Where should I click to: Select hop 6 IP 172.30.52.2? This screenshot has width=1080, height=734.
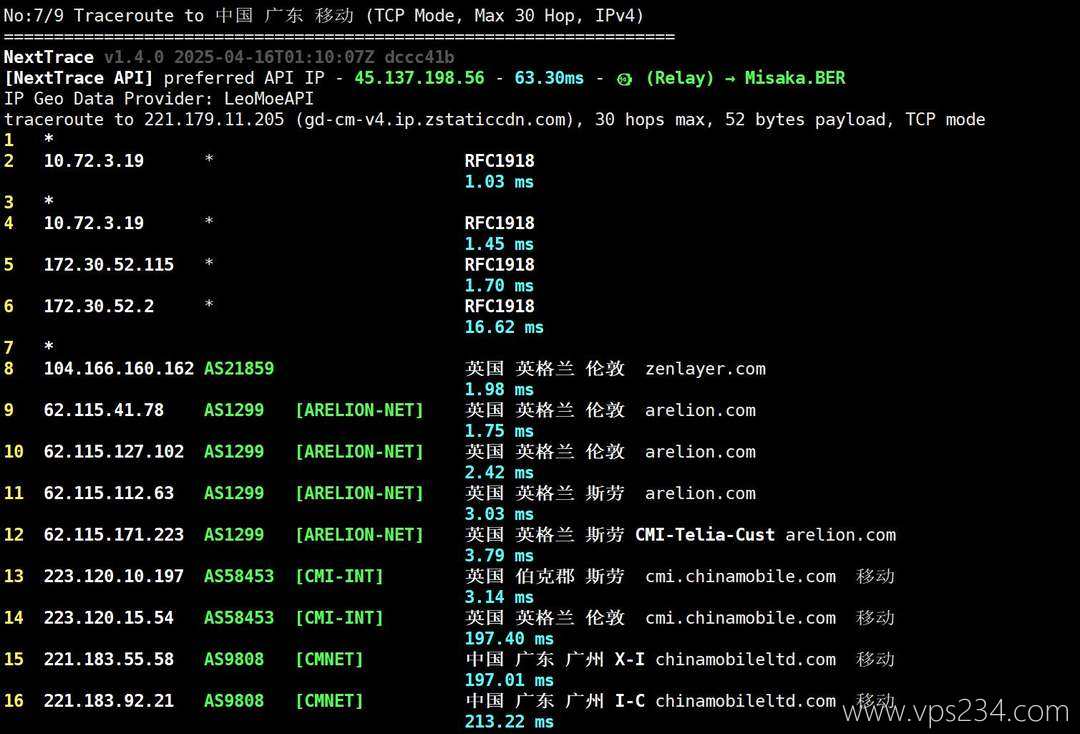[98, 306]
